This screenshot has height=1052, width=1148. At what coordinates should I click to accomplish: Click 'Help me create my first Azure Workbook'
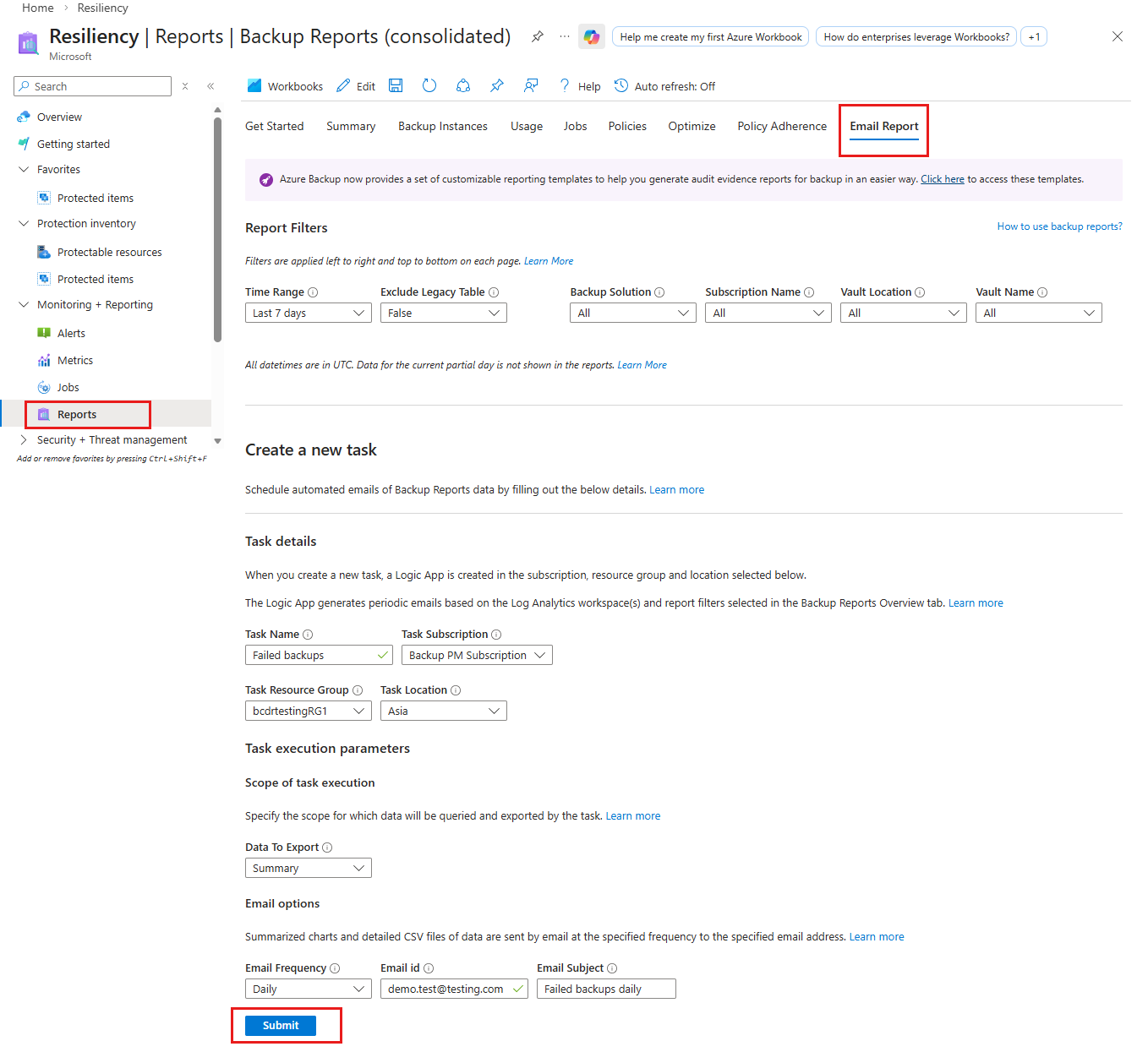pos(711,37)
